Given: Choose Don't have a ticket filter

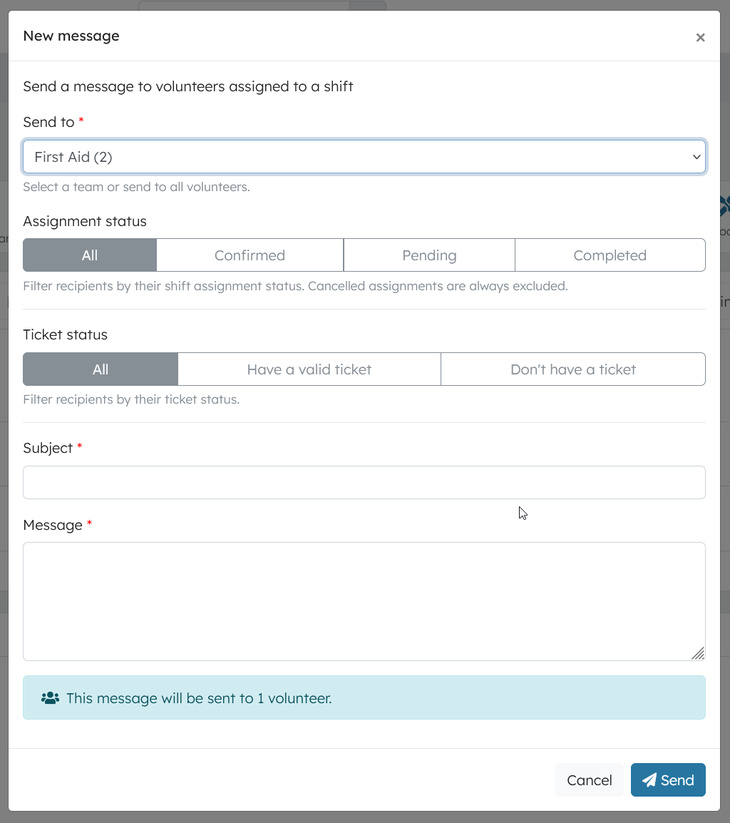Looking at the screenshot, I should pos(573,369).
